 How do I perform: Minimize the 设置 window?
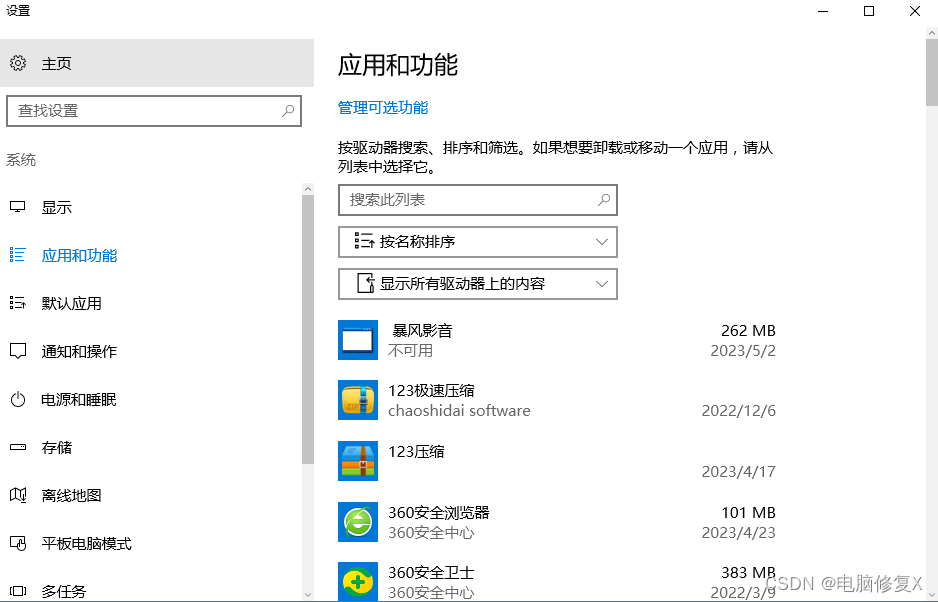pyautogui.click(x=823, y=11)
